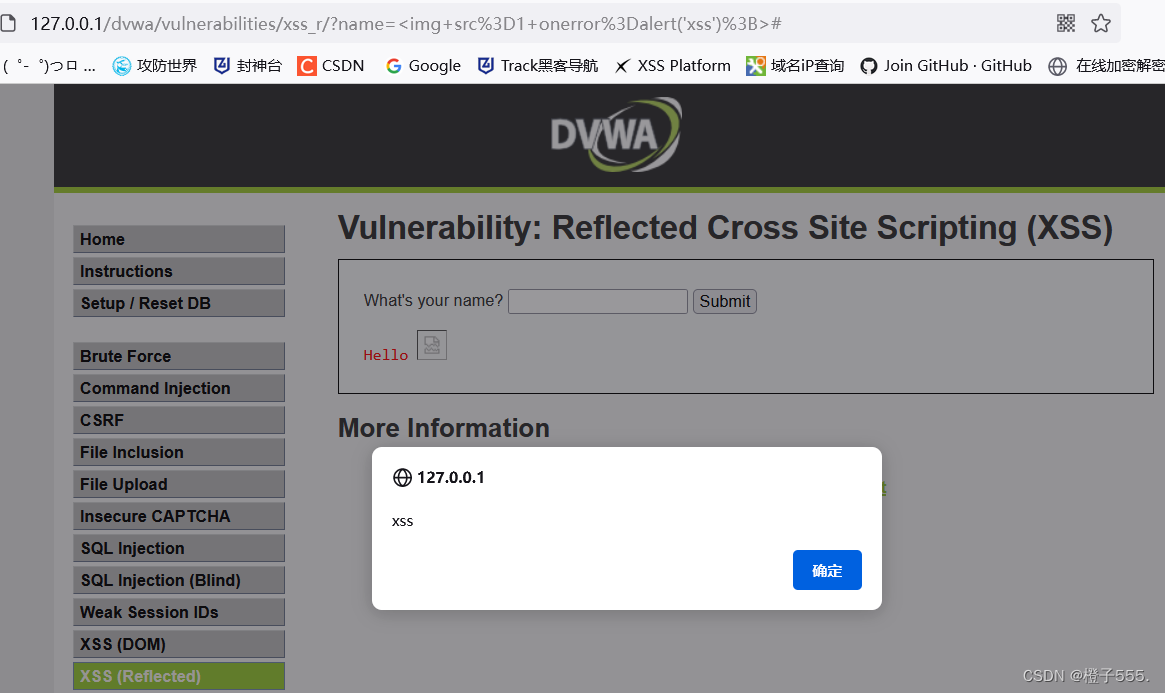1165x693 pixels.
Task: Open the XSS (DOM) page
Action: point(179,643)
